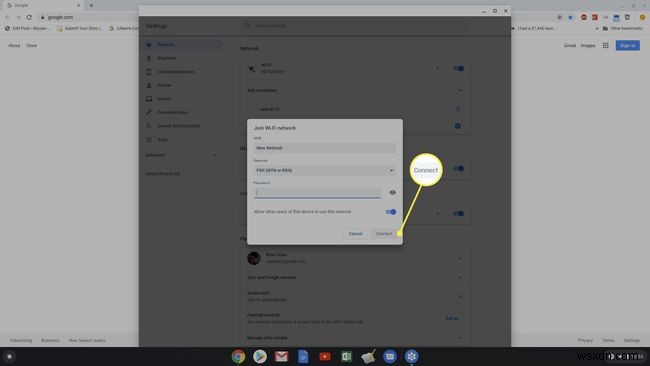Click the Chrome back arrow
The image size is (650, 366).
point(7,17)
